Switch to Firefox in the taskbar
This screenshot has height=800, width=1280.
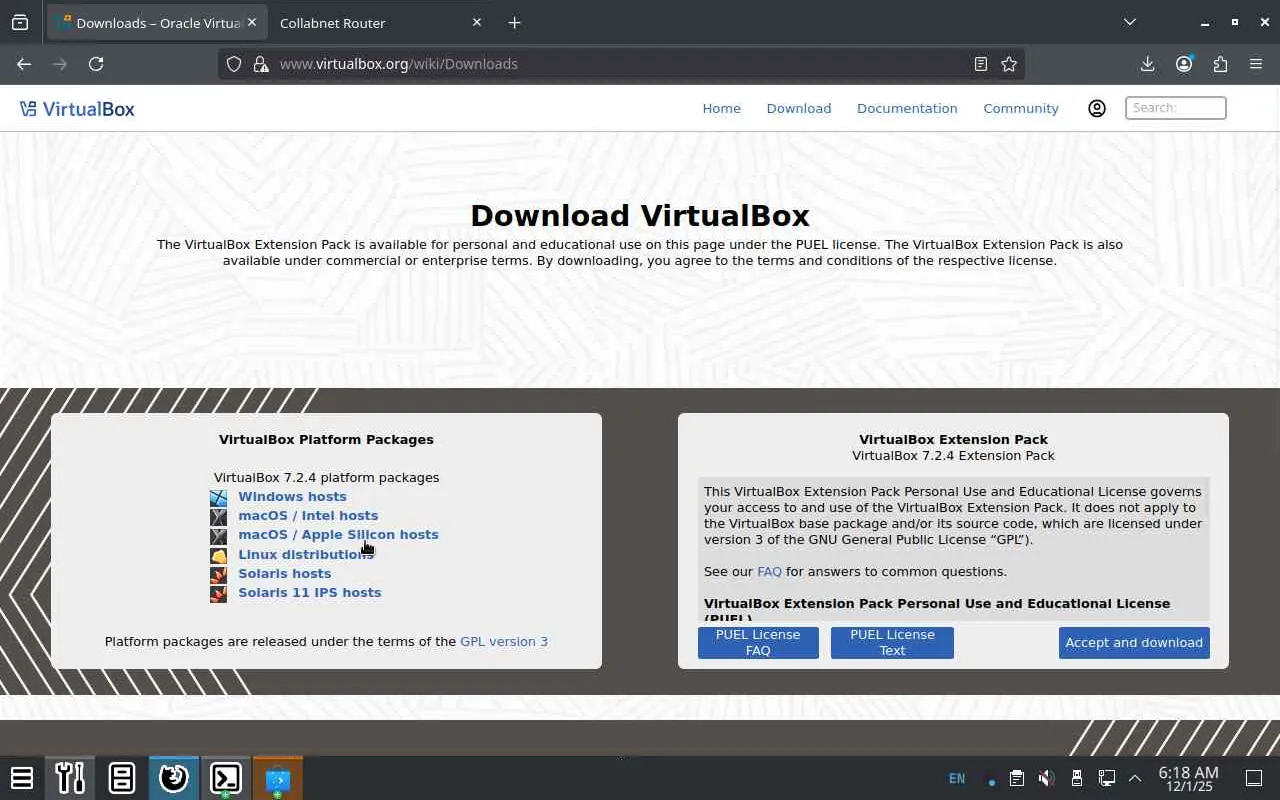[174, 778]
